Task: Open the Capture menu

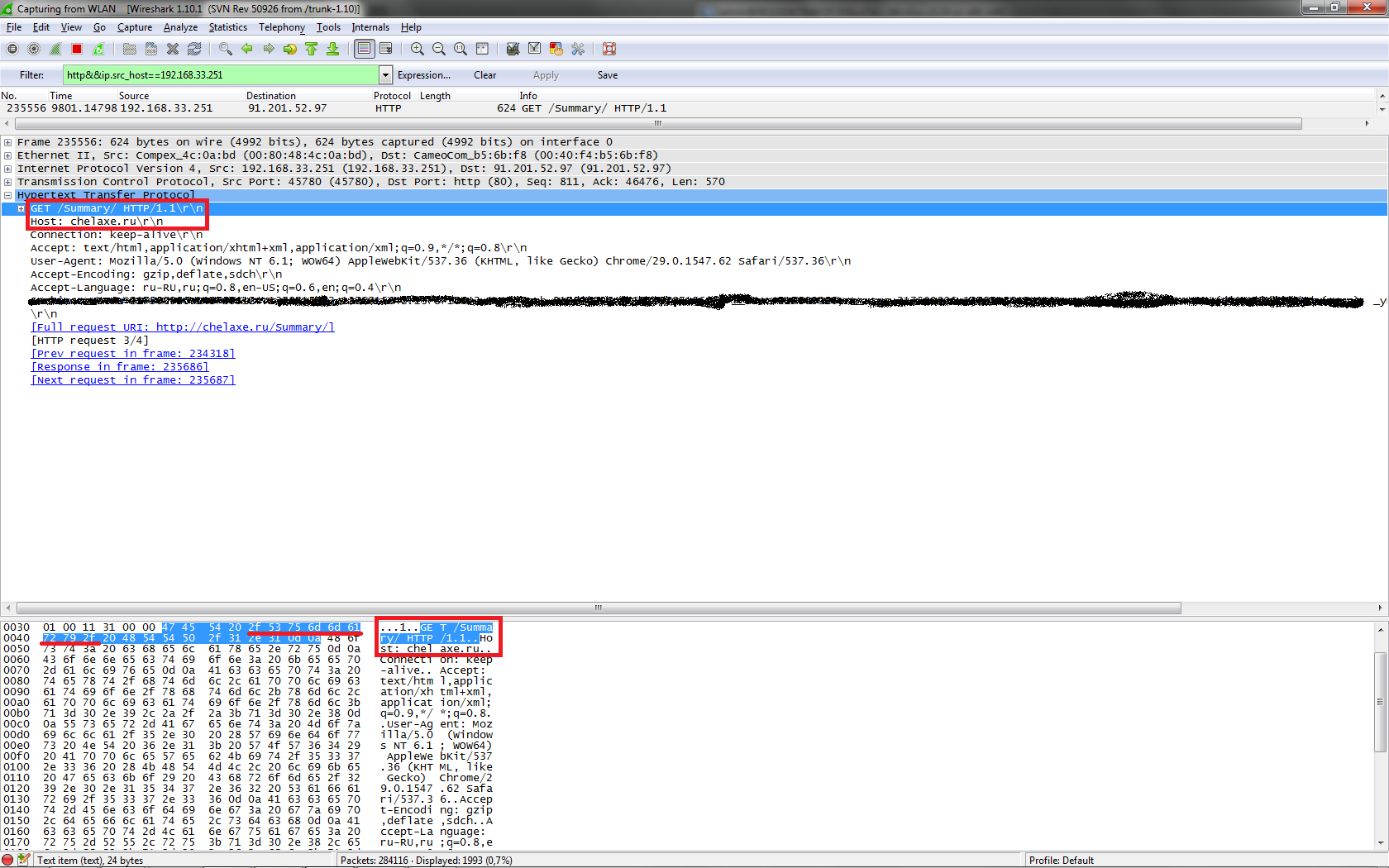Action: coord(135,27)
